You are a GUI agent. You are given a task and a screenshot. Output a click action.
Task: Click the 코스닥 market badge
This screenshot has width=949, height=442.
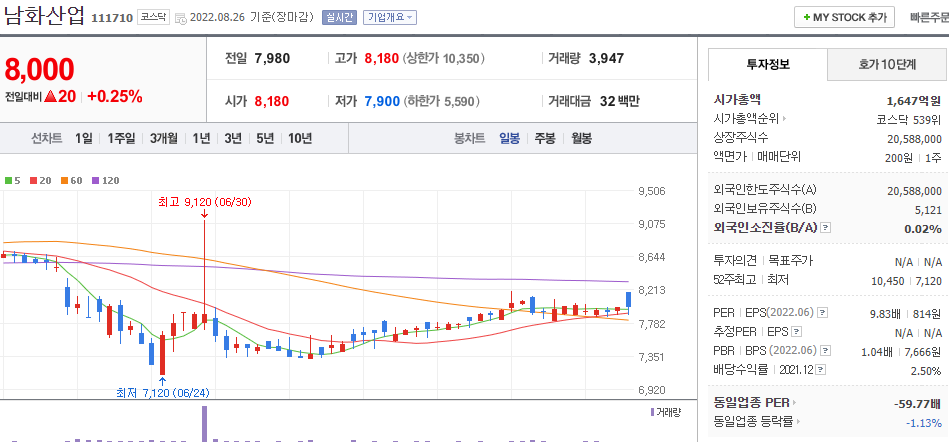point(154,17)
